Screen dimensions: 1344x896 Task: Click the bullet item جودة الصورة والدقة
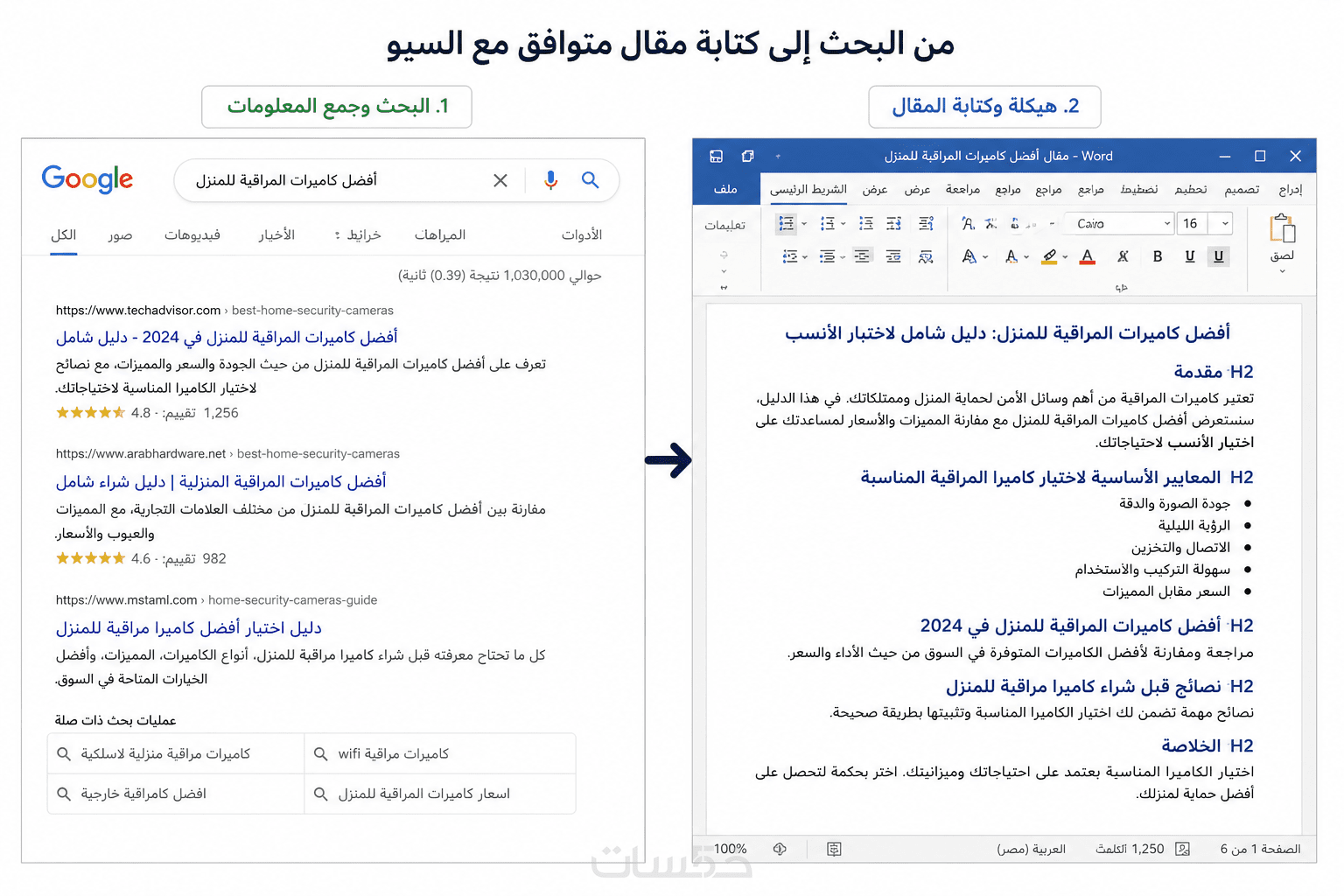point(1174,504)
